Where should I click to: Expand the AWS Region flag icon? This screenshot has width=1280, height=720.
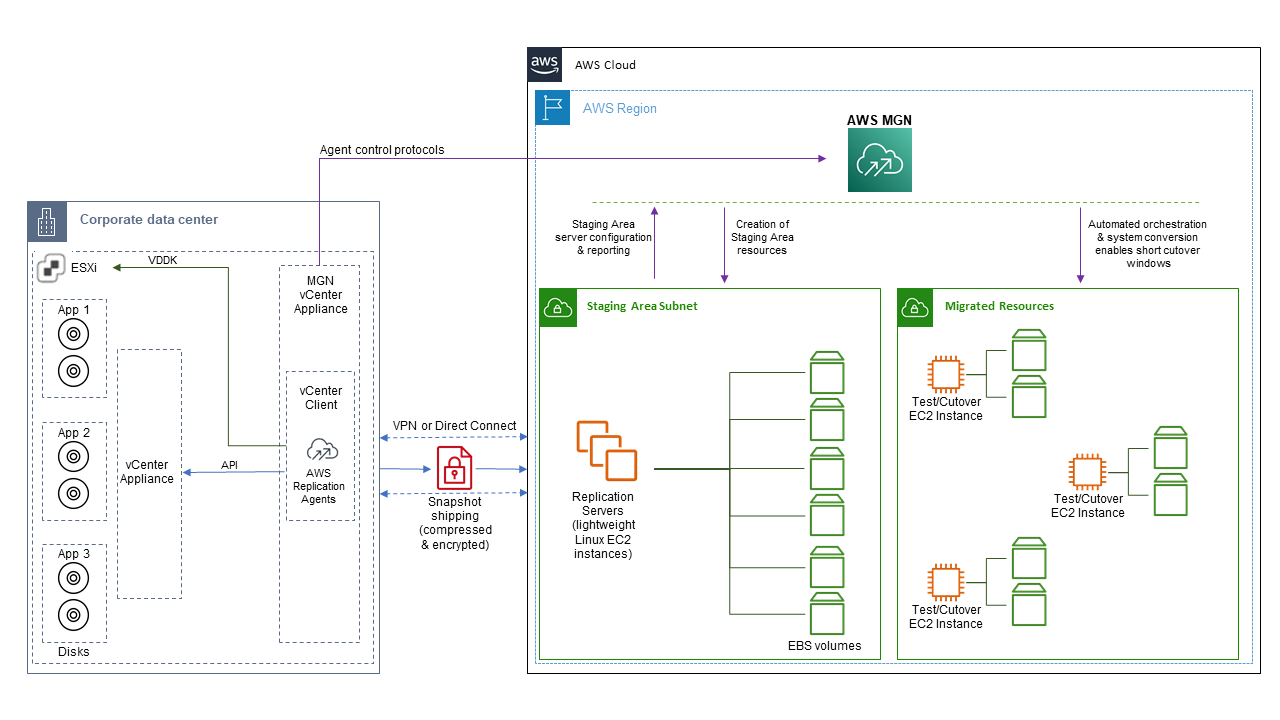point(553,108)
